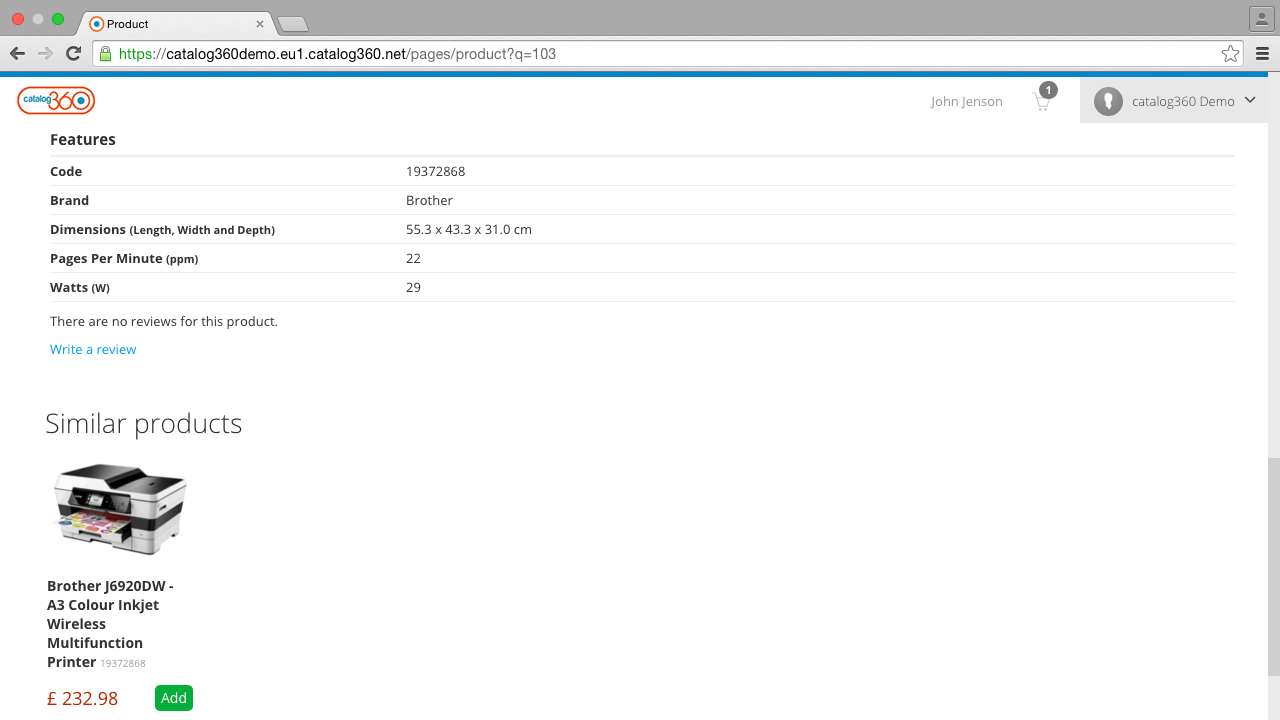This screenshot has width=1280, height=720.
Task: Open the Chrome hamburger menu
Action: (x=1262, y=54)
